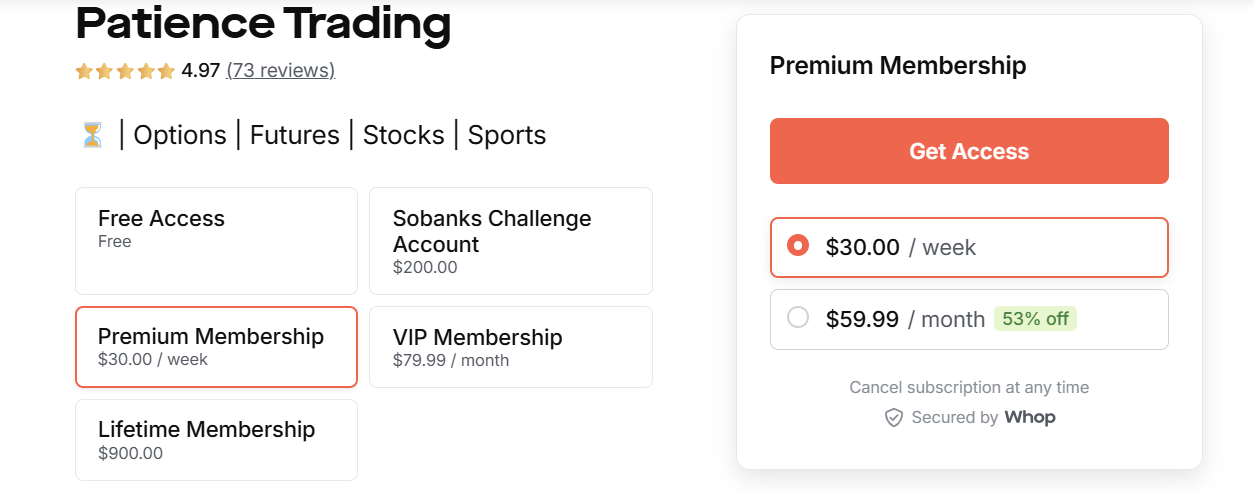Choose the Sobanks Challenge Account plan
Image resolution: width=1254 pixels, height=494 pixels.
[510, 241]
